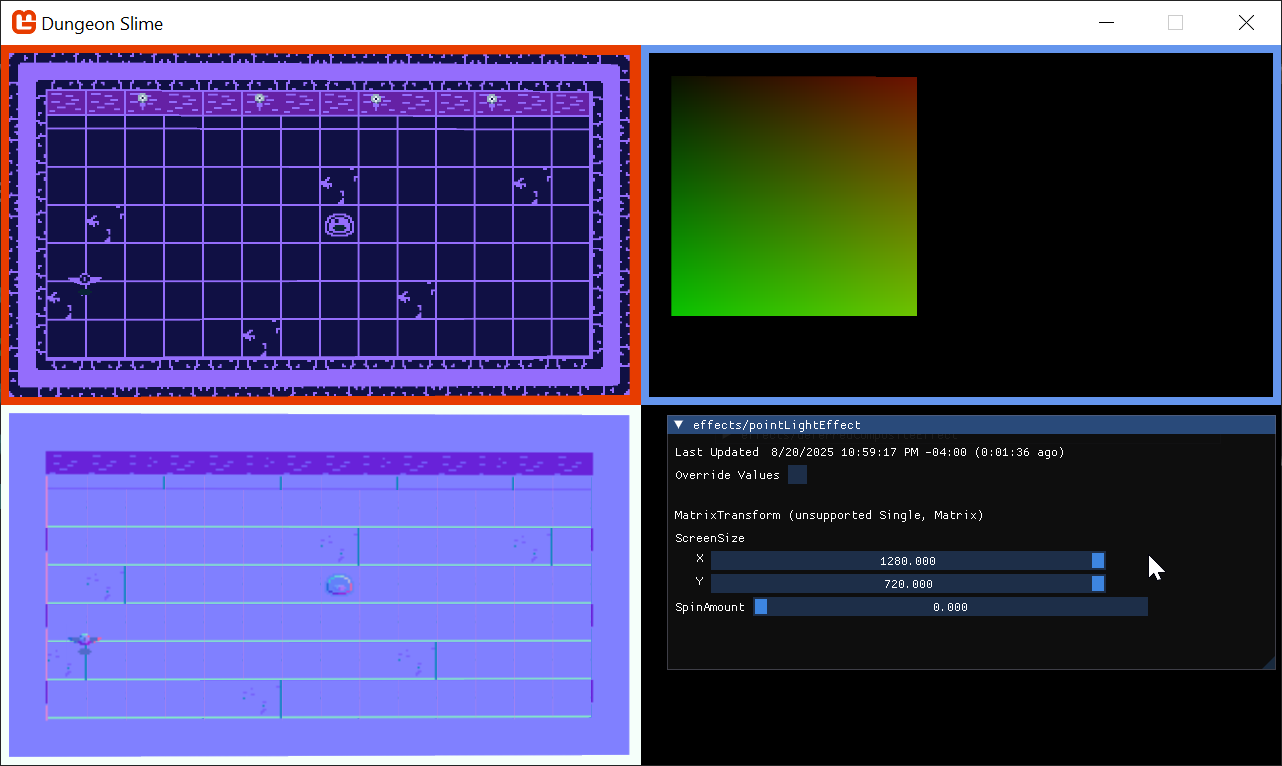Image resolution: width=1282 pixels, height=766 pixels.
Task: Click the slime character in the top-left game view
Action: pyautogui.click(x=340, y=225)
